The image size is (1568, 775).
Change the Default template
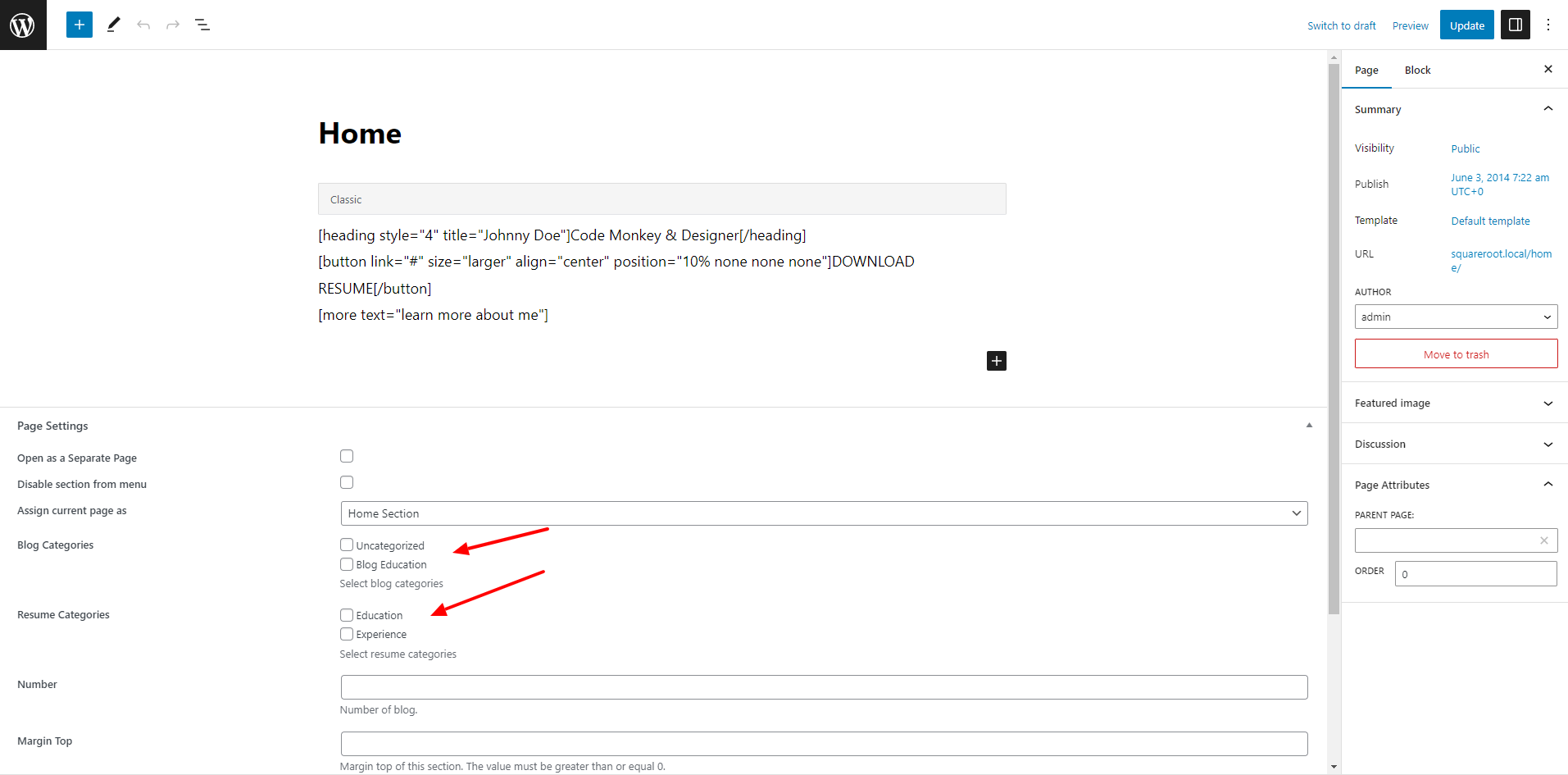tap(1490, 221)
